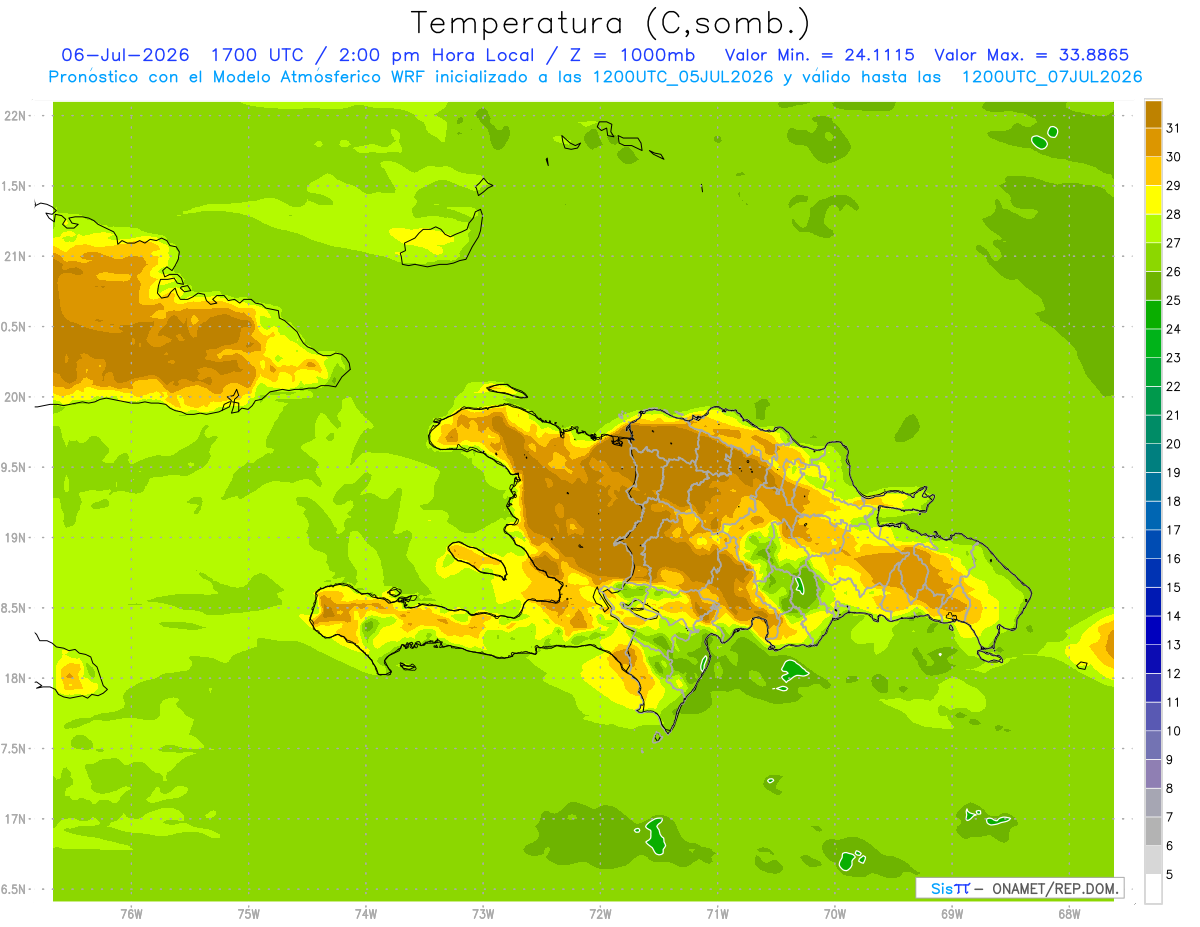The width and height of the screenshot is (1200, 927).
Task: Click the dark orange legend swatch above 31
Action: tap(1153, 114)
